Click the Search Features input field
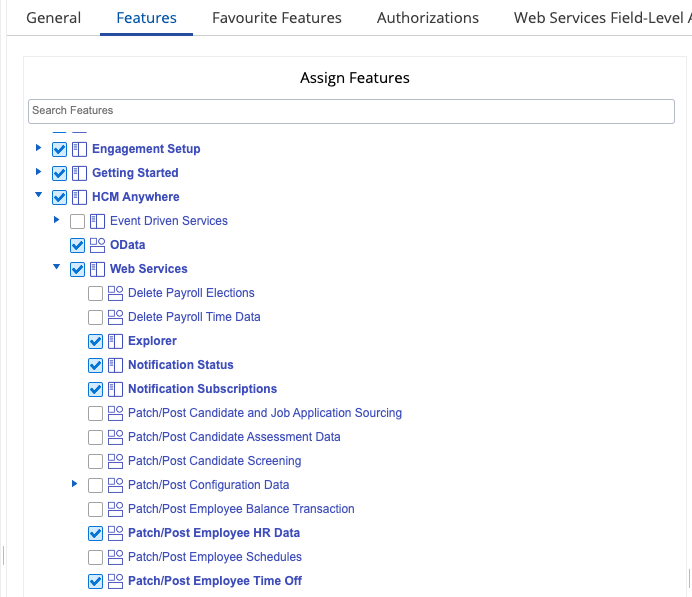The image size is (692, 597). 351,110
